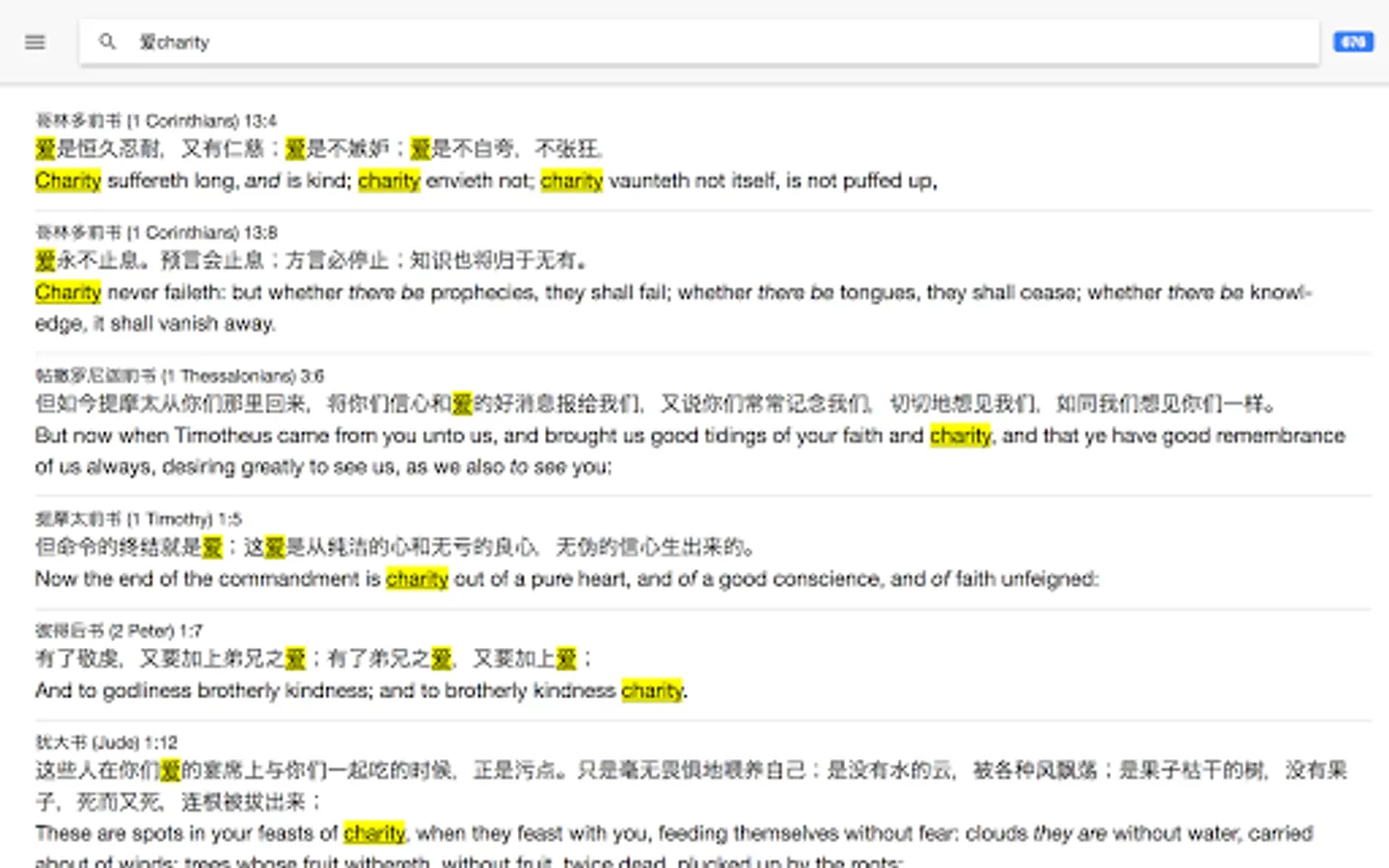Open the 1 Thessalonians 3:6 reference
This screenshot has height=868, width=1389.
[179, 375]
